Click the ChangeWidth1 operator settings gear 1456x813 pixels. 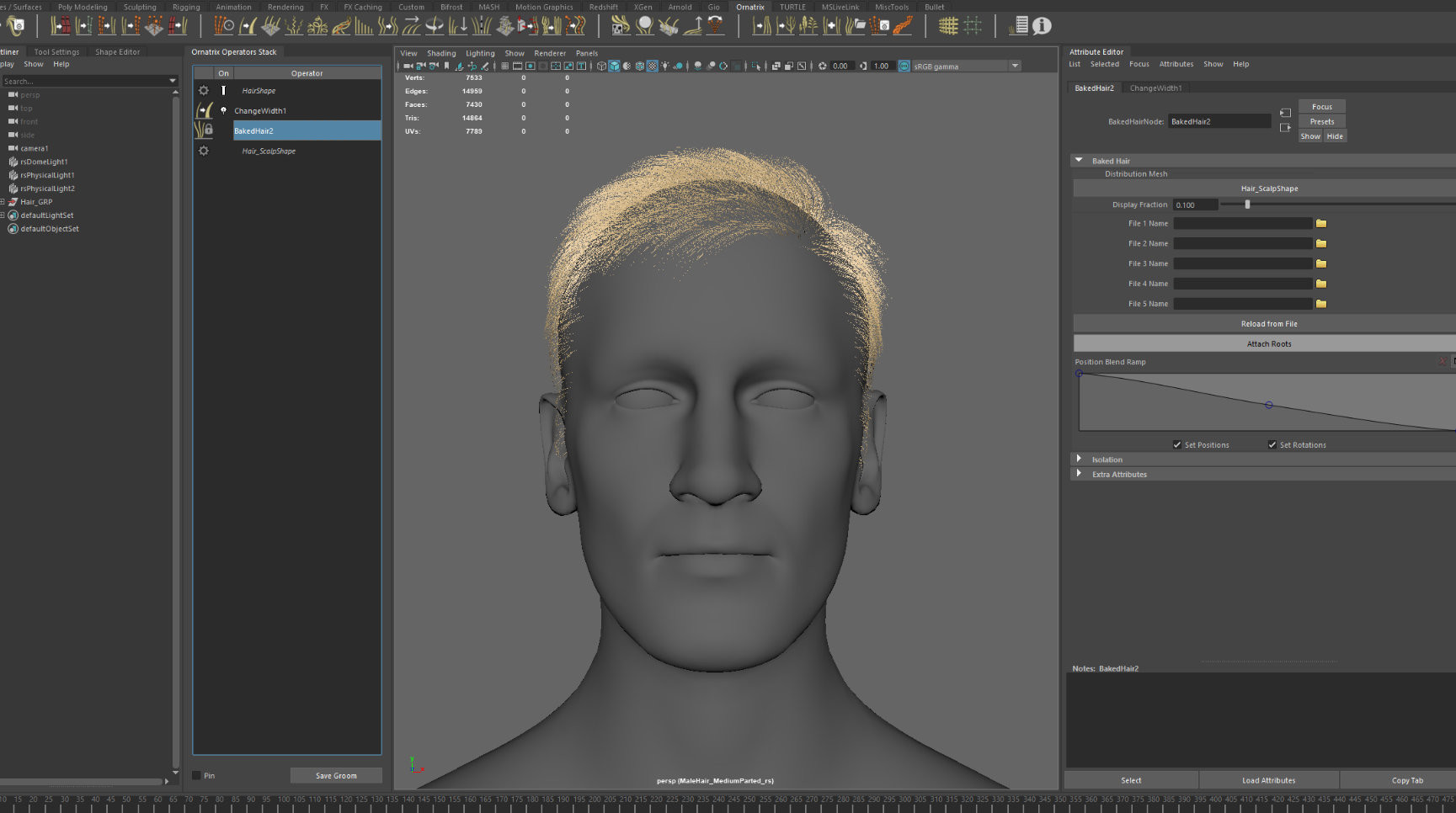click(203, 110)
